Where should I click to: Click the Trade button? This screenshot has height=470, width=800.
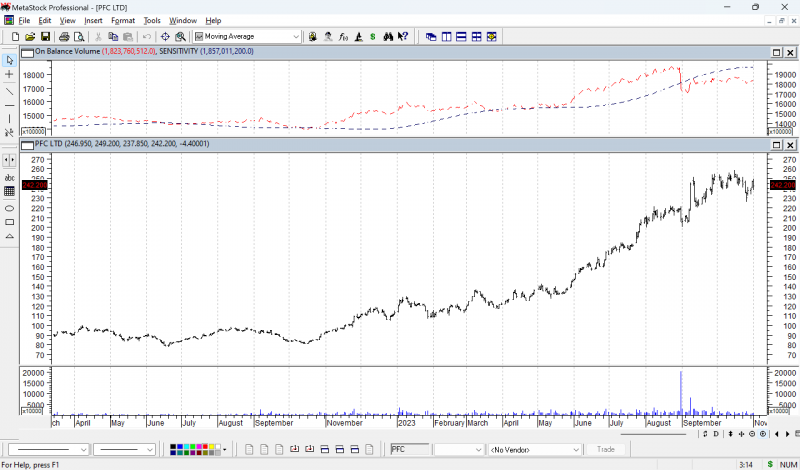[605, 450]
